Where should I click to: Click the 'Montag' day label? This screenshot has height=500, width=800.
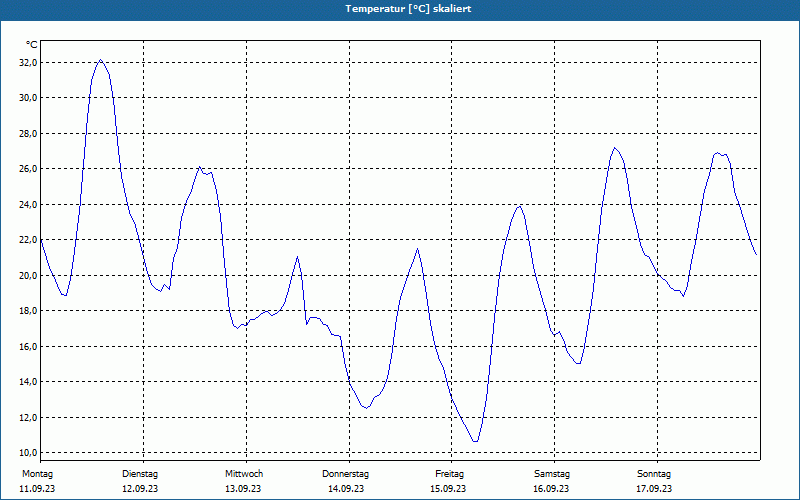(37, 474)
